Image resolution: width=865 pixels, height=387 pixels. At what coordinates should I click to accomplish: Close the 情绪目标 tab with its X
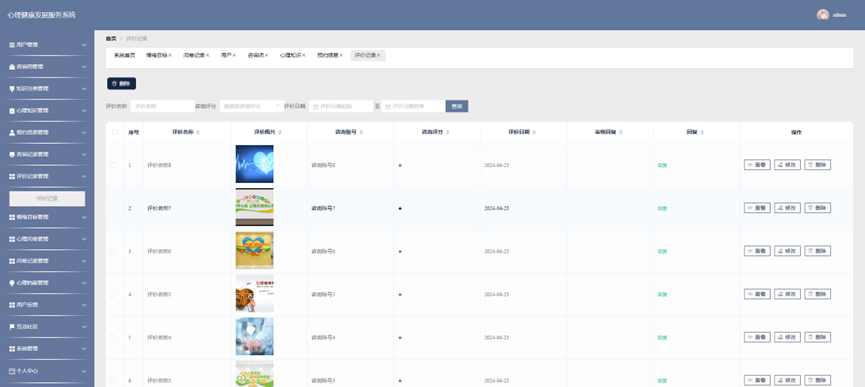(x=170, y=56)
